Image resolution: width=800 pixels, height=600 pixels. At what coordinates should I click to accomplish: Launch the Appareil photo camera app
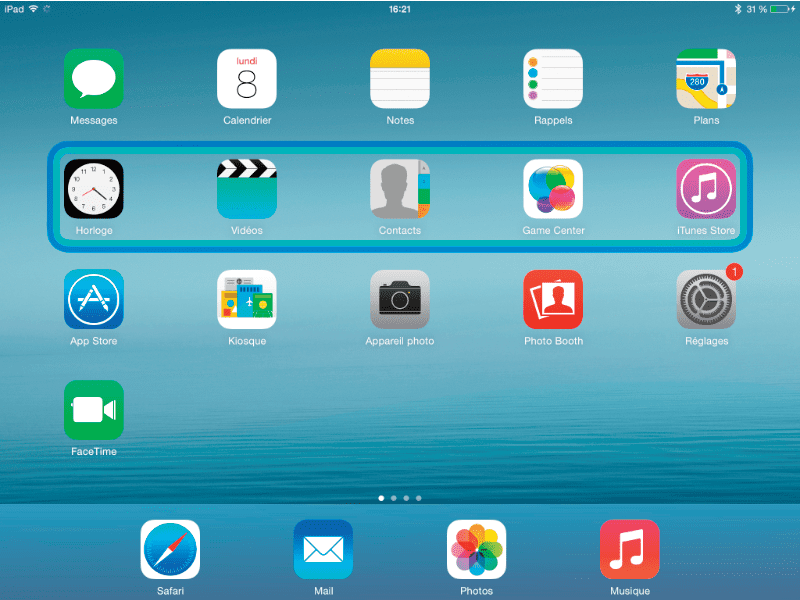[x=400, y=299]
